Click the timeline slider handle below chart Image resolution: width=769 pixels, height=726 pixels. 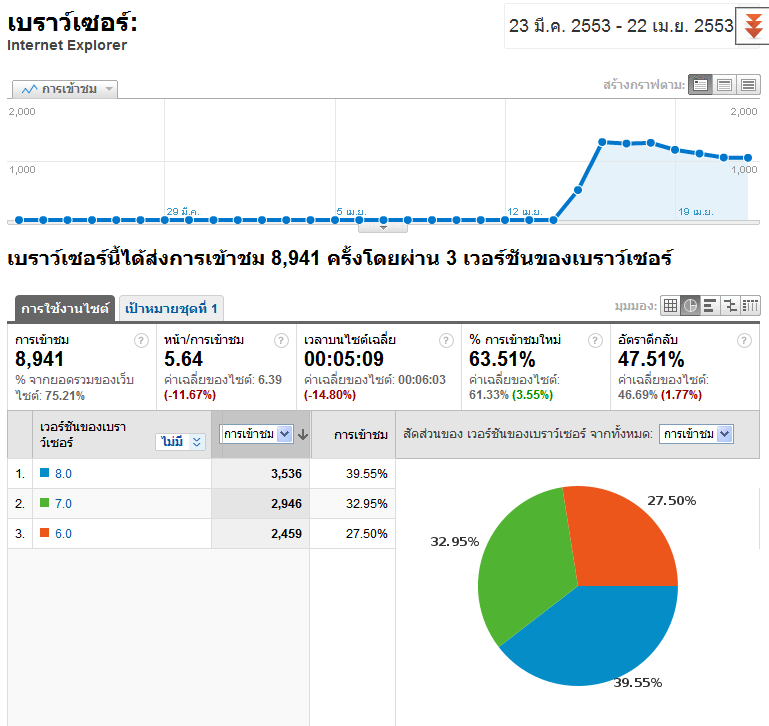[x=383, y=228]
